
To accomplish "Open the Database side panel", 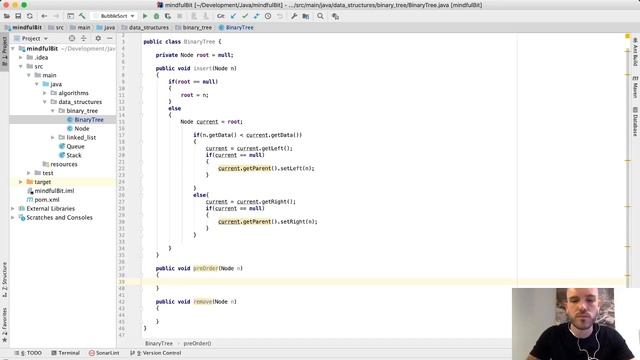I will [x=635, y=121].
